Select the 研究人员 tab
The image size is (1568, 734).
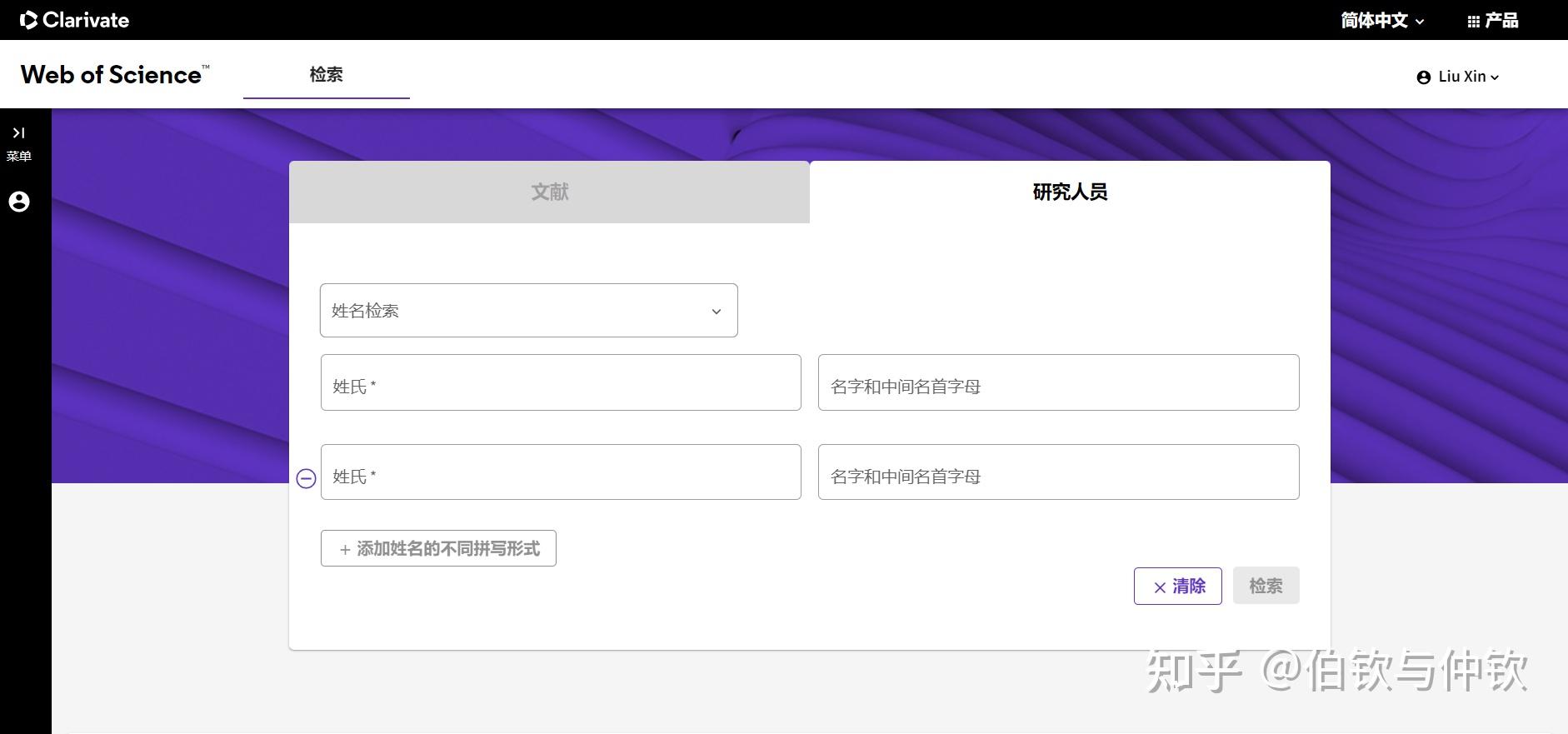1070,192
